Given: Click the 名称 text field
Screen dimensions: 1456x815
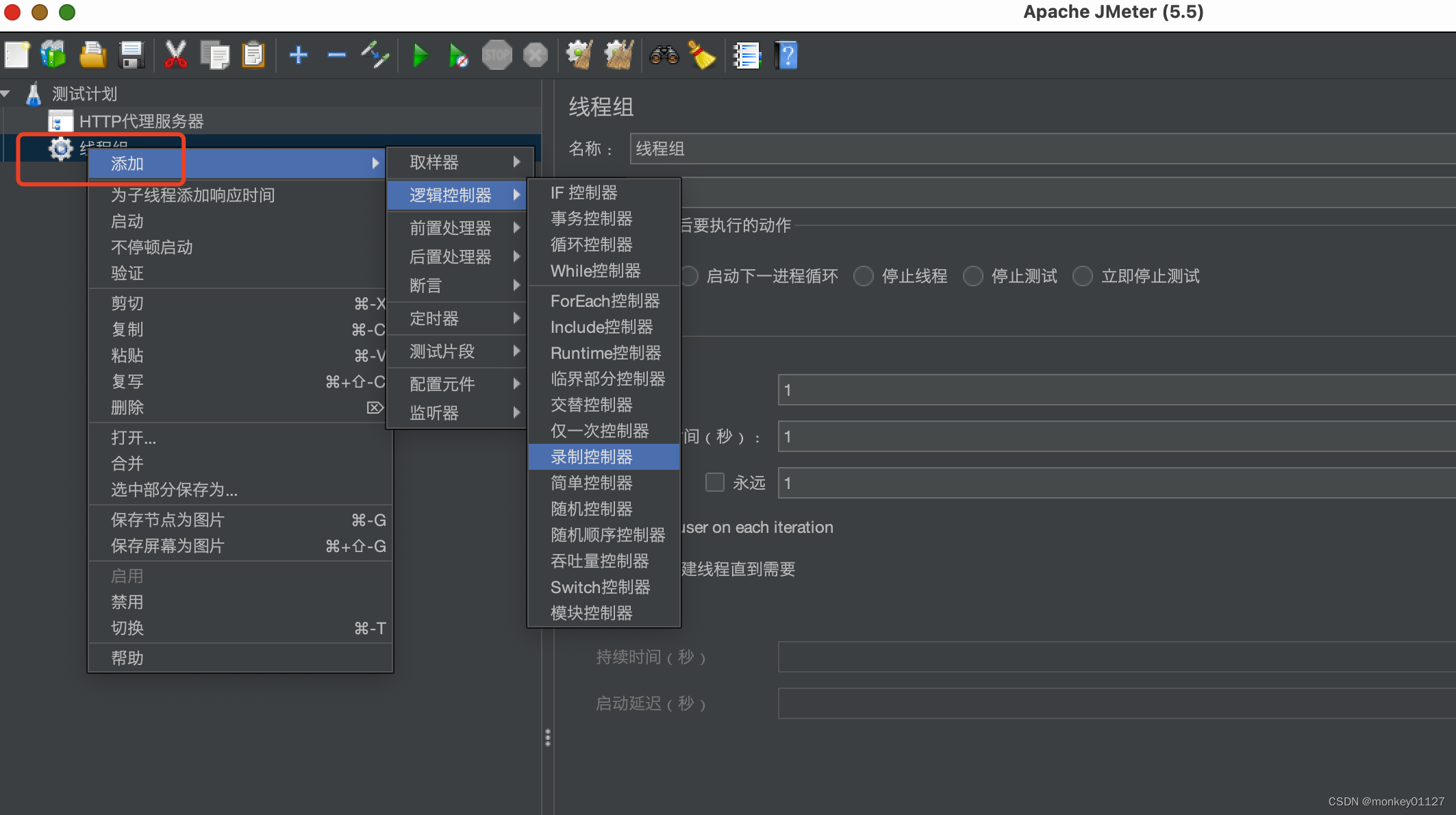Looking at the screenshot, I should pos(1043,149).
